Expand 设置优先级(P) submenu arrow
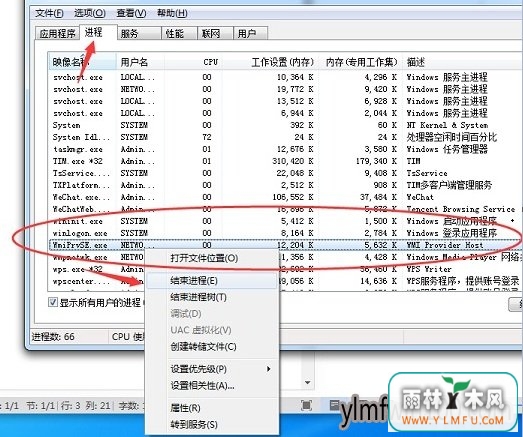Screen dimensions: 523x437 [x=269, y=369]
